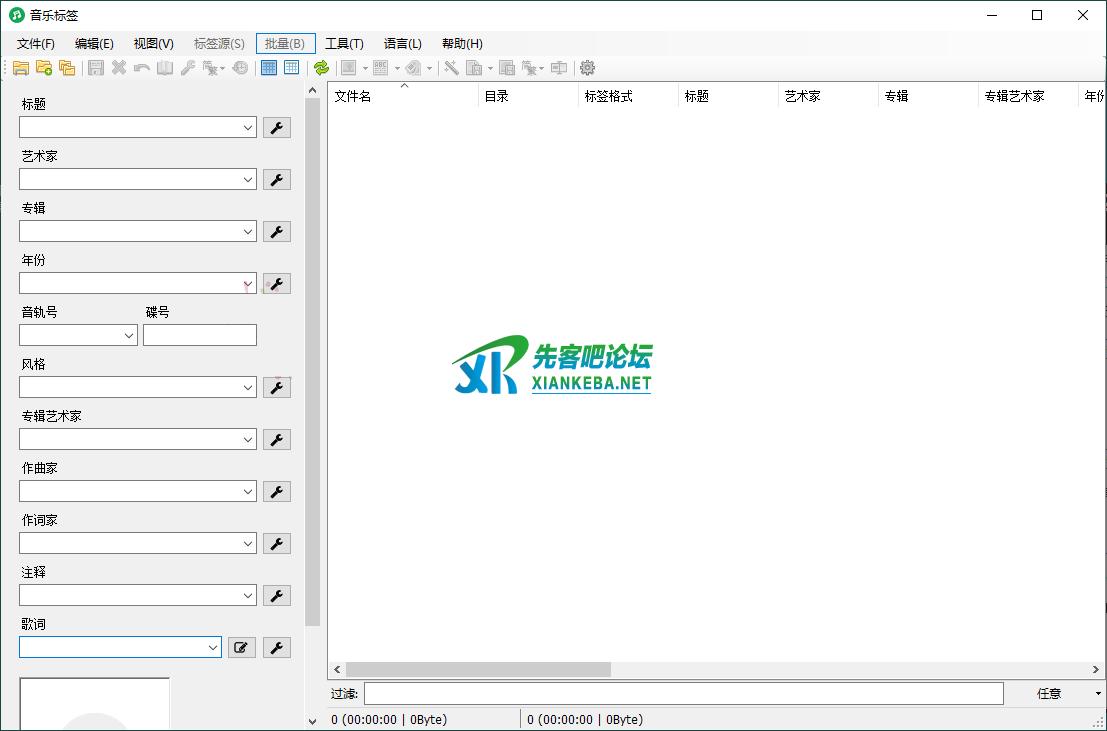Viewport: 1107px width, 731px height.
Task: Click the 标签格式 column header
Action: [x=625, y=97]
